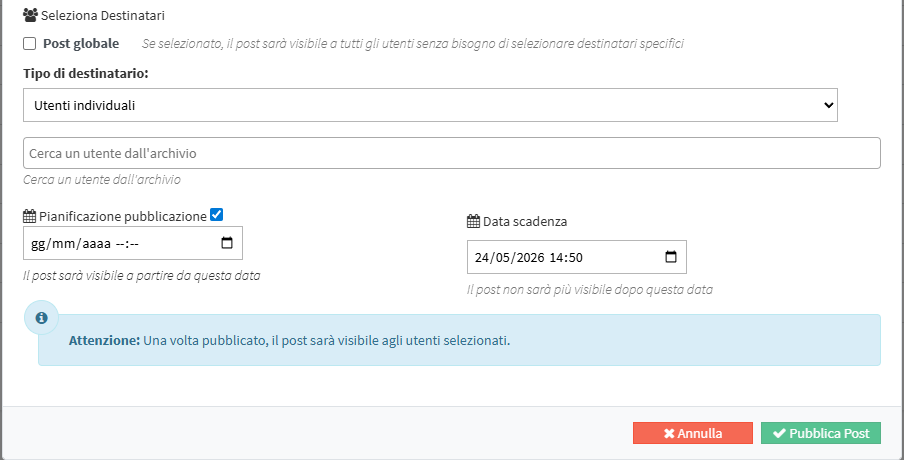This screenshot has width=904, height=460.
Task: Uncheck the Pianificazione pubblicazione checkbox
Action: [x=217, y=215]
